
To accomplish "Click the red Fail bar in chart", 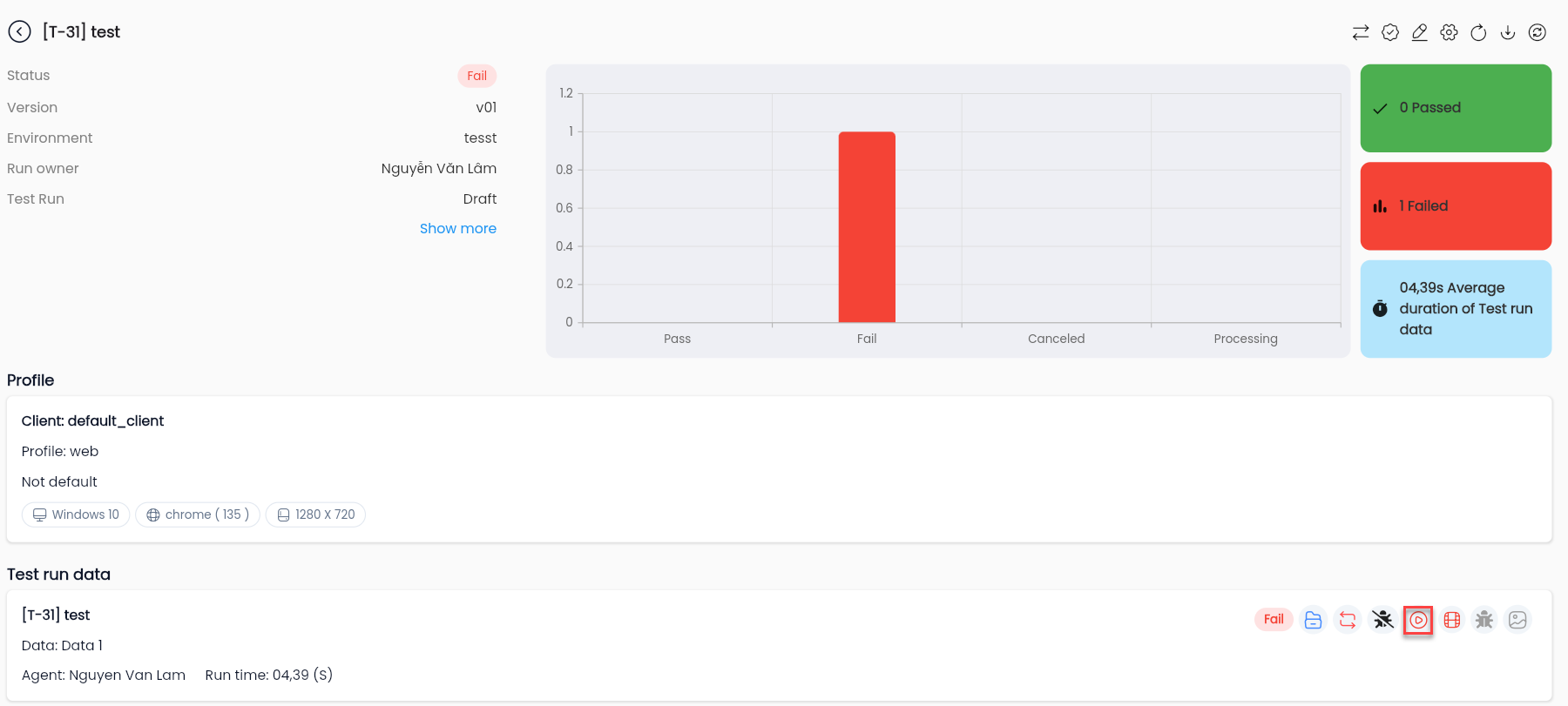I will (x=867, y=227).
